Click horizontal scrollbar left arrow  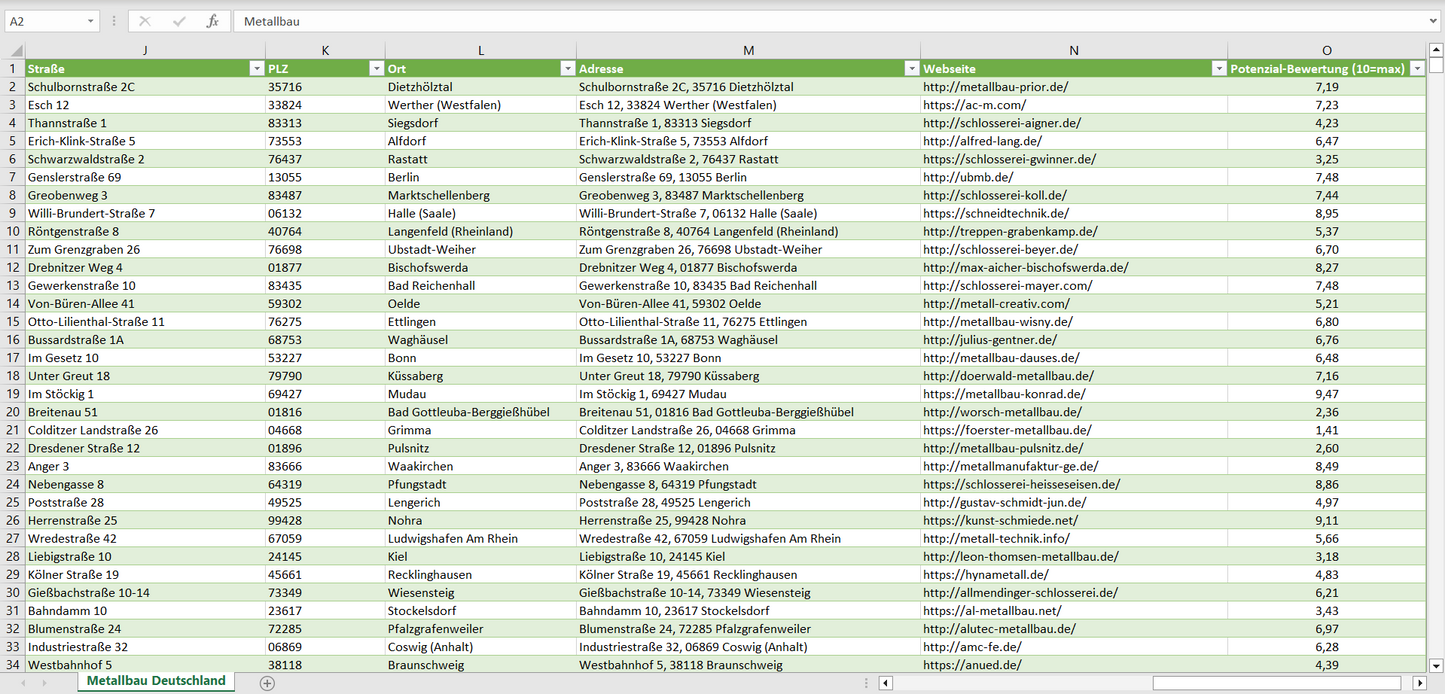click(x=886, y=683)
